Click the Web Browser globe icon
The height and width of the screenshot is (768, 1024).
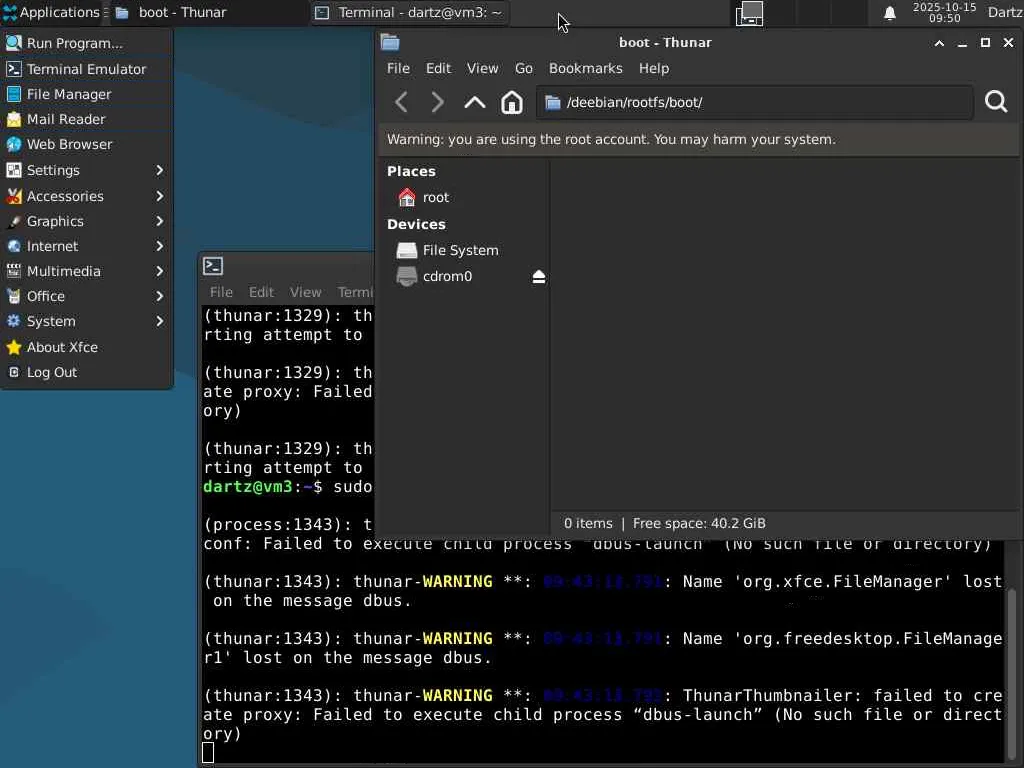(x=14, y=144)
